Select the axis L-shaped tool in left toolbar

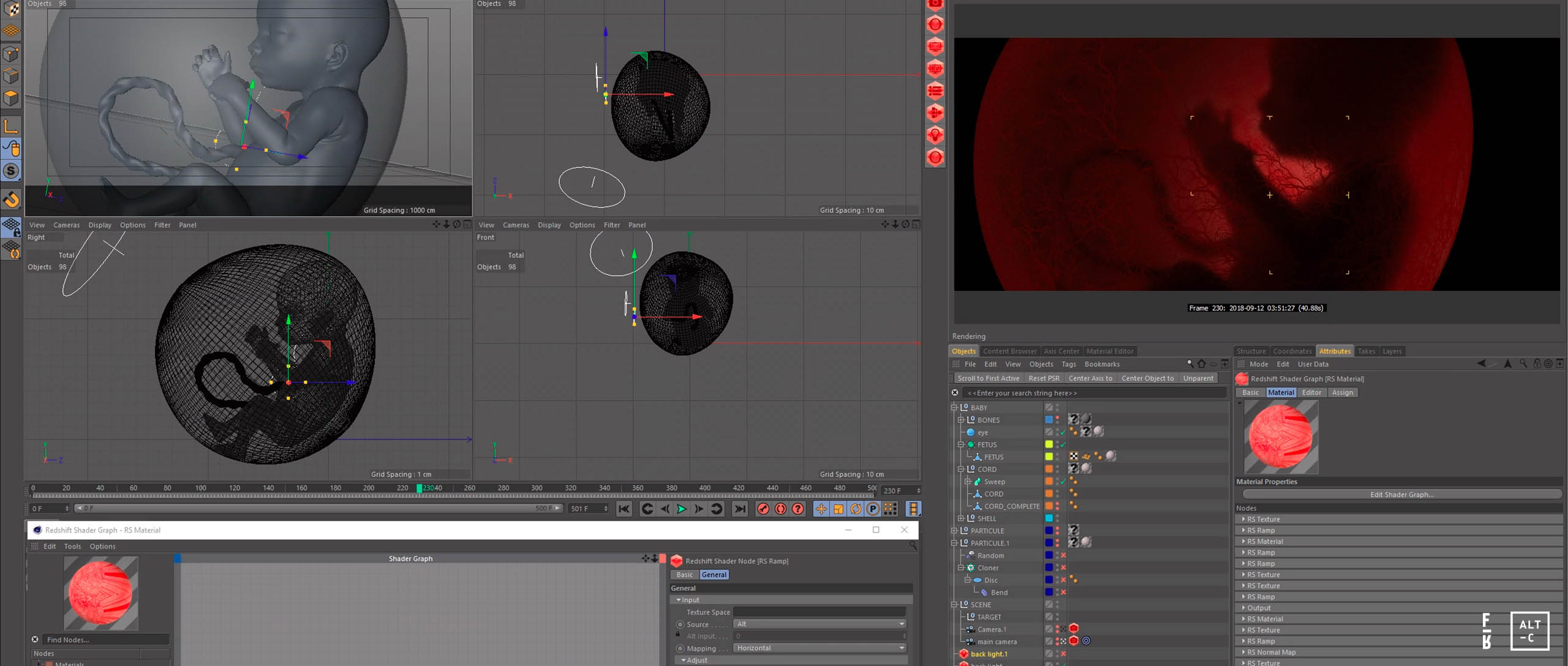pos(11,127)
